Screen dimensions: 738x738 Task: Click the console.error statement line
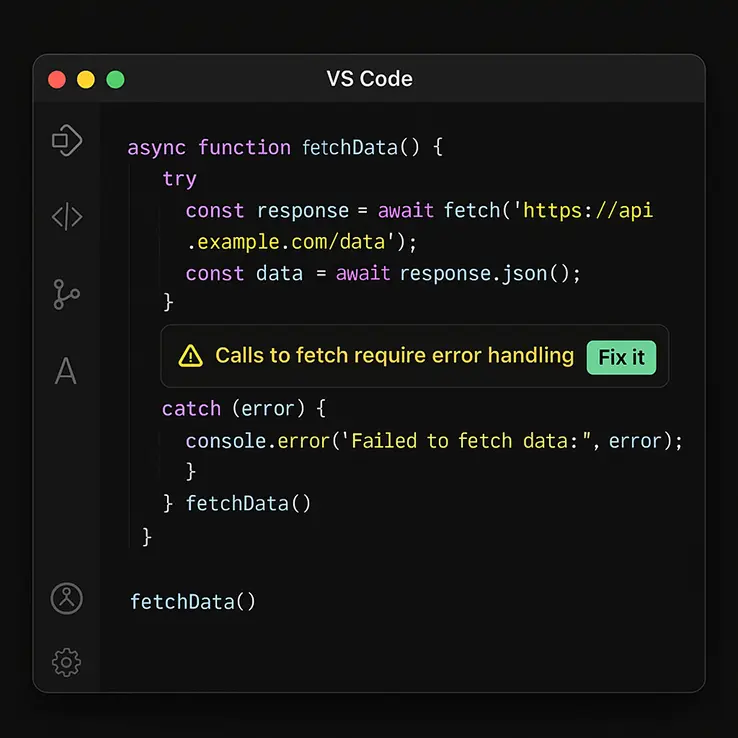[433, 441]
